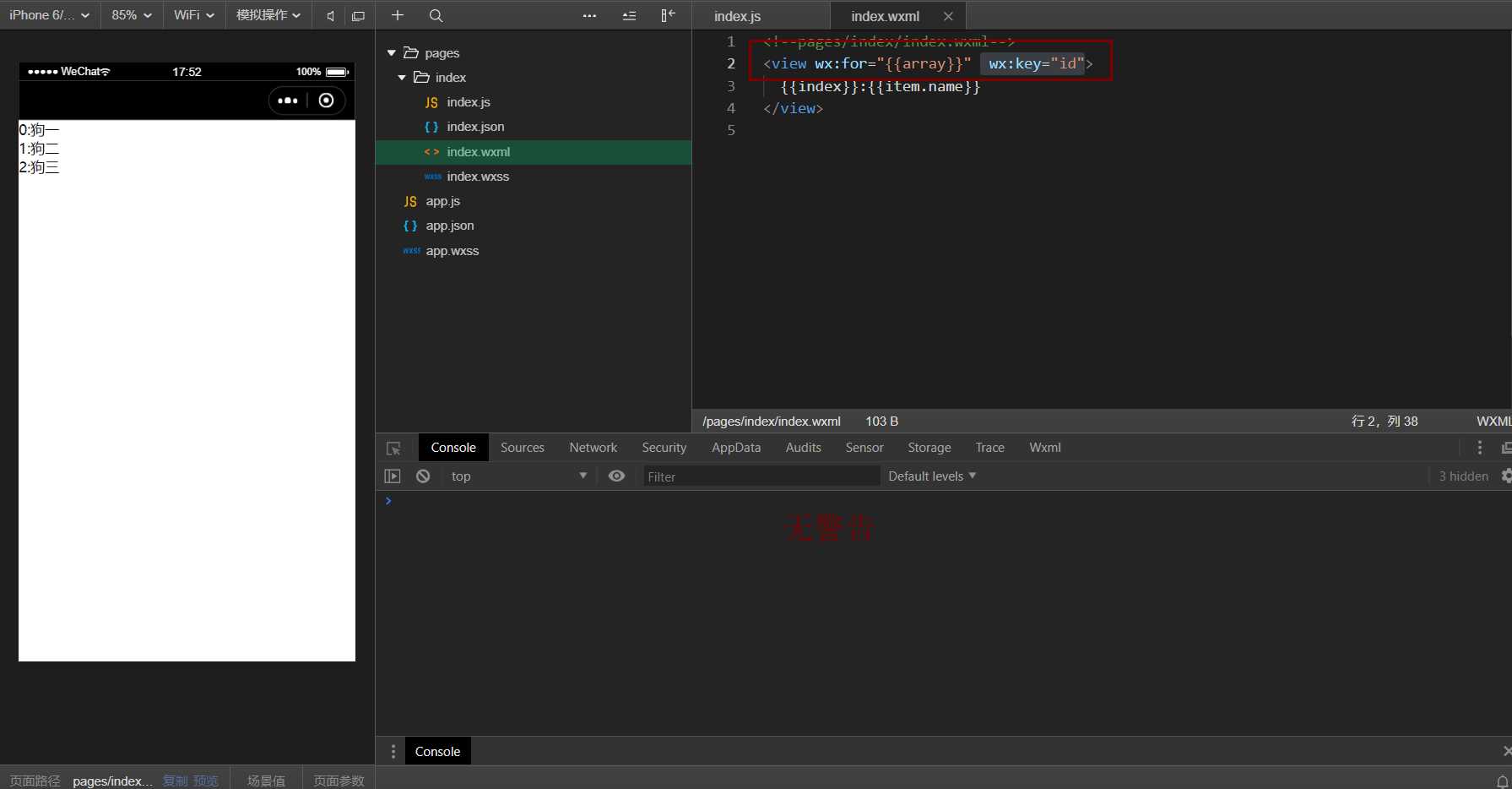Close the index.wxml editor tab
Viewport: 1512px width, 789px height.
[x=948, y=16]
